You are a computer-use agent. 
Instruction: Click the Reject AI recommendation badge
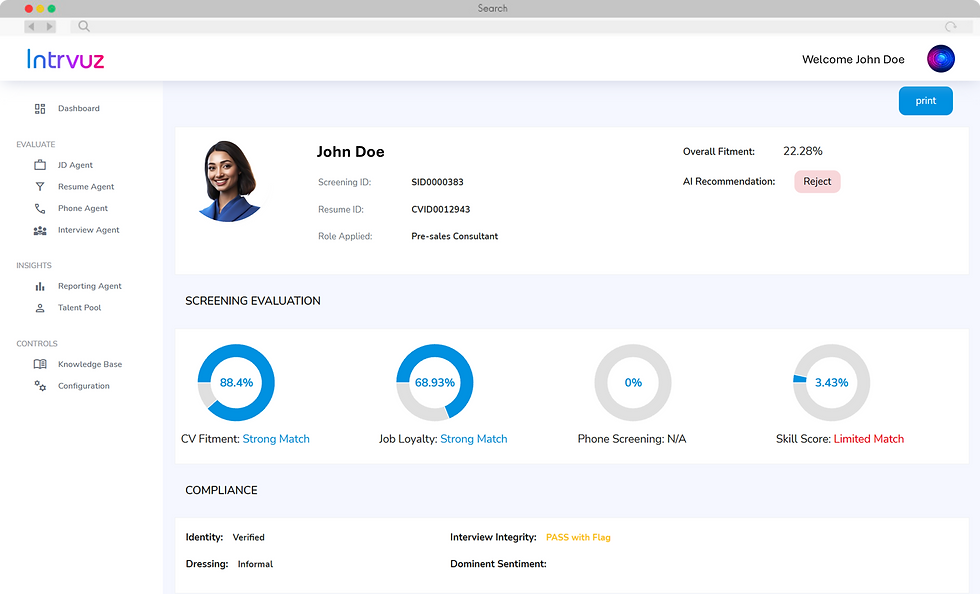817,180
